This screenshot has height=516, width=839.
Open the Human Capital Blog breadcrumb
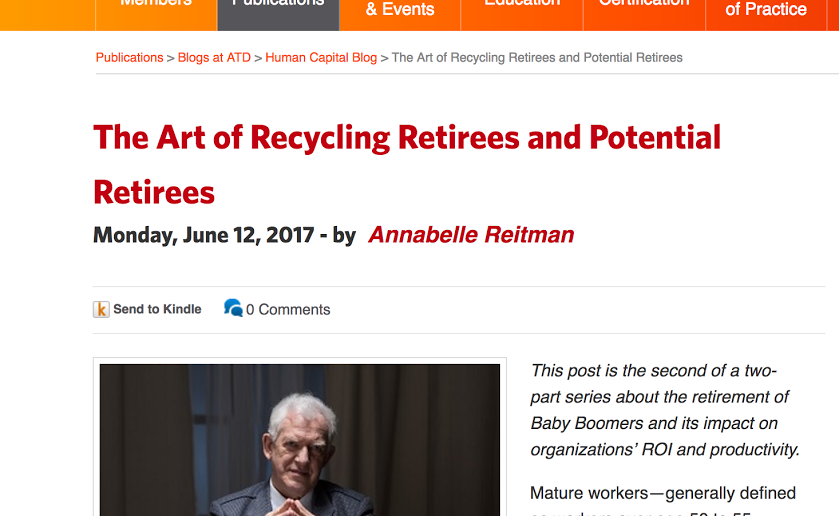click(x=321, y=58)
